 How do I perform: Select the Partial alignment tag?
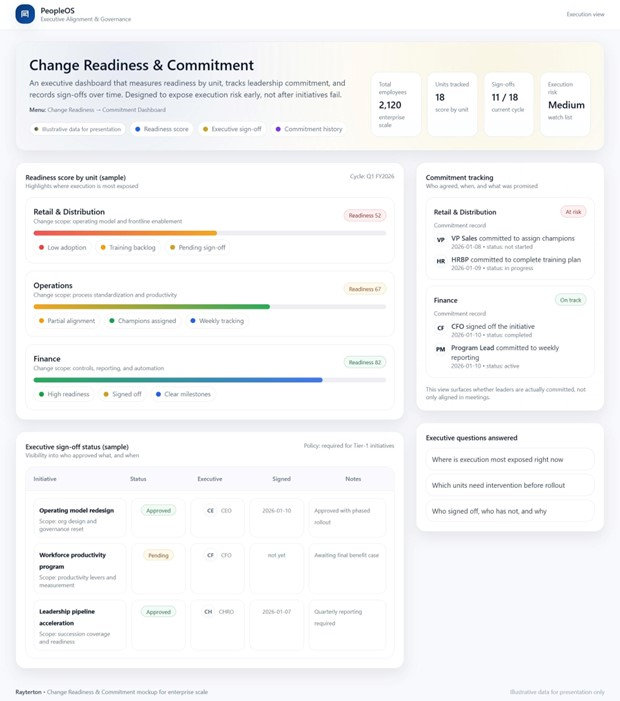tap(67, 321)
